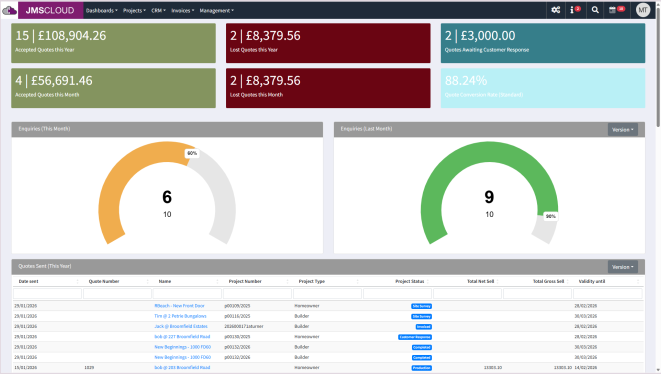Click the Customer Response status badge
661x374 pixels.
[x=415, y=337]
